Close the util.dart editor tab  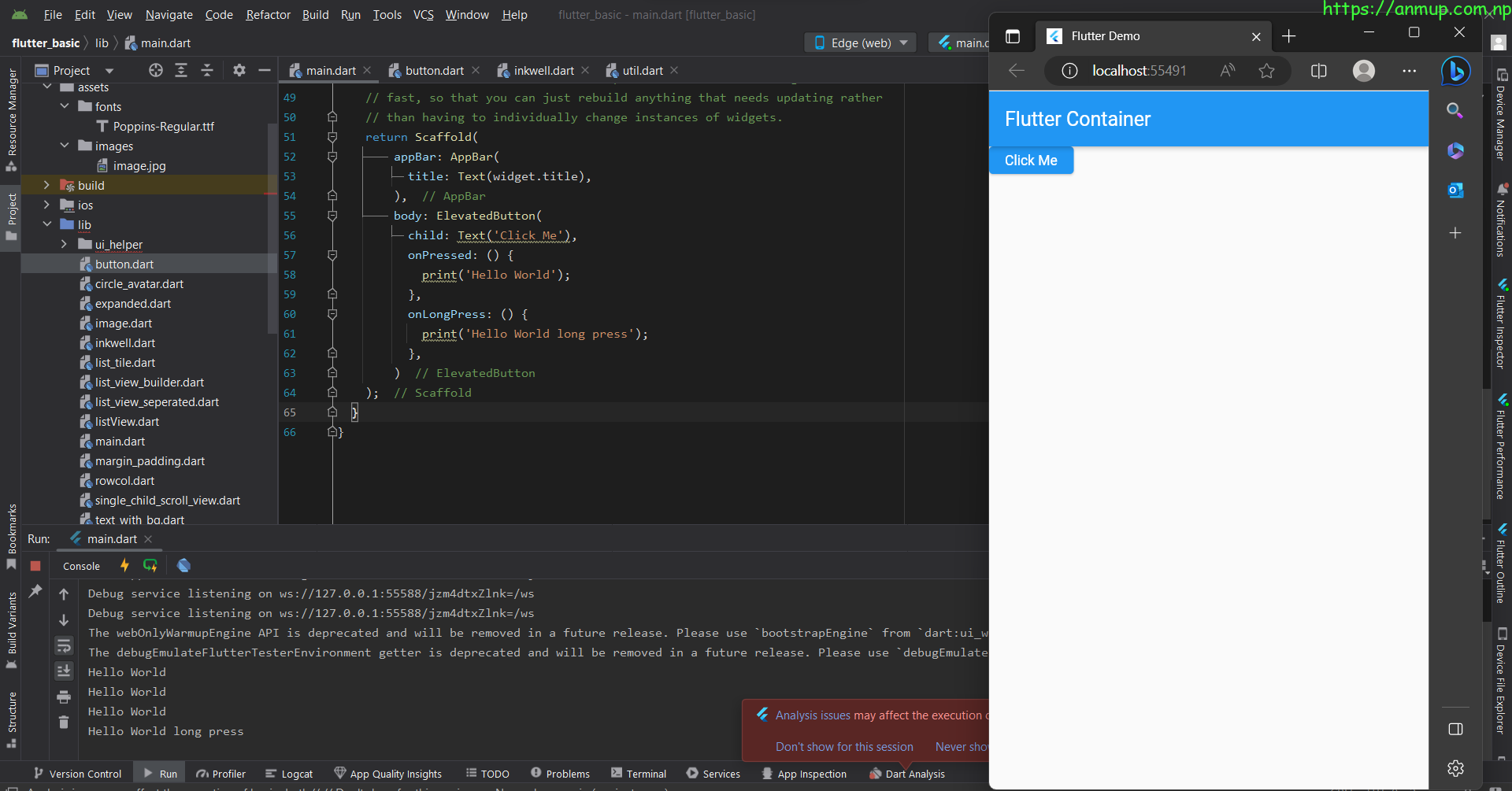click(x=674, y=71)
